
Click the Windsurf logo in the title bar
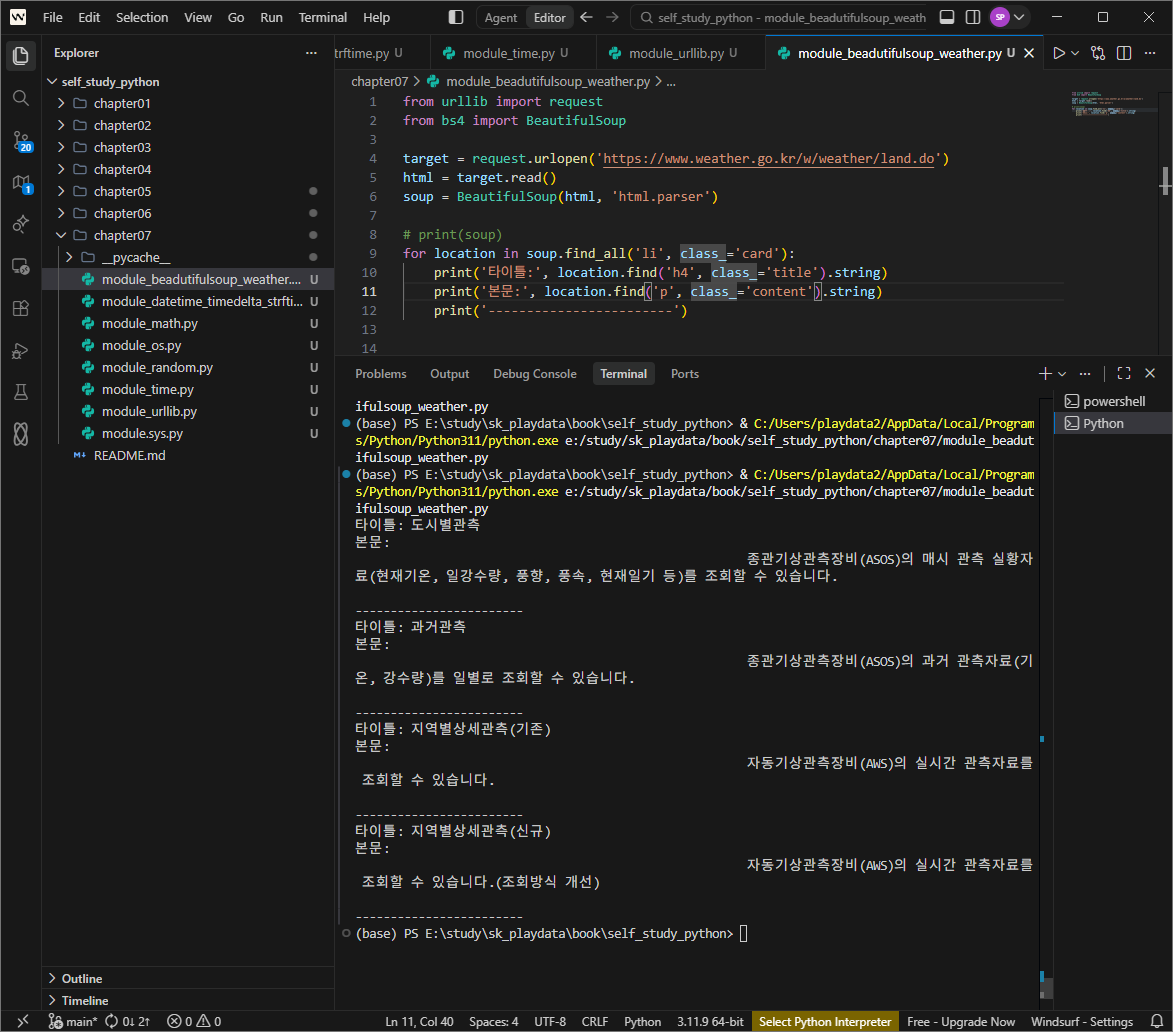pos(18,16)
